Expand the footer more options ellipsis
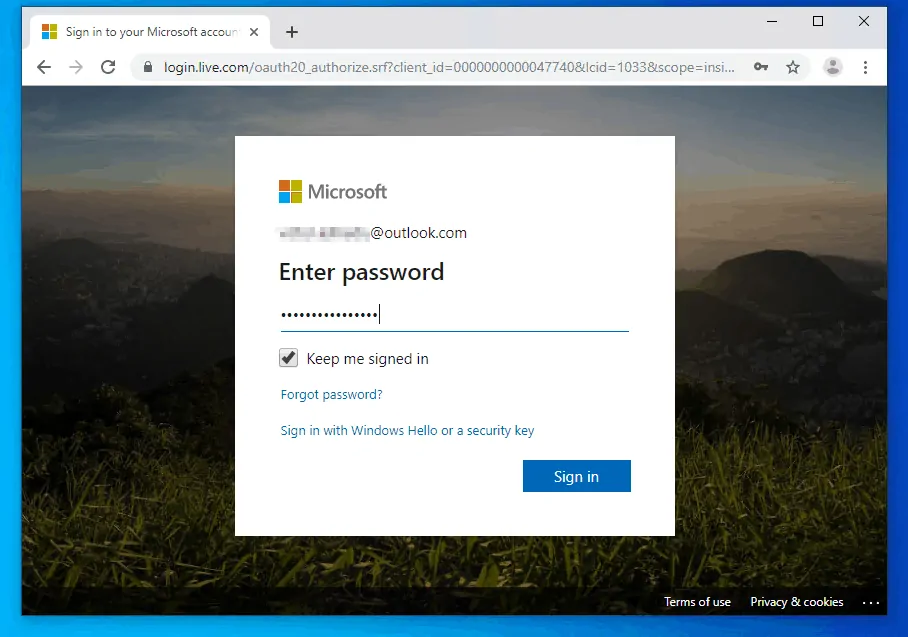Screen dimensions: 908x637 point(870,603)
